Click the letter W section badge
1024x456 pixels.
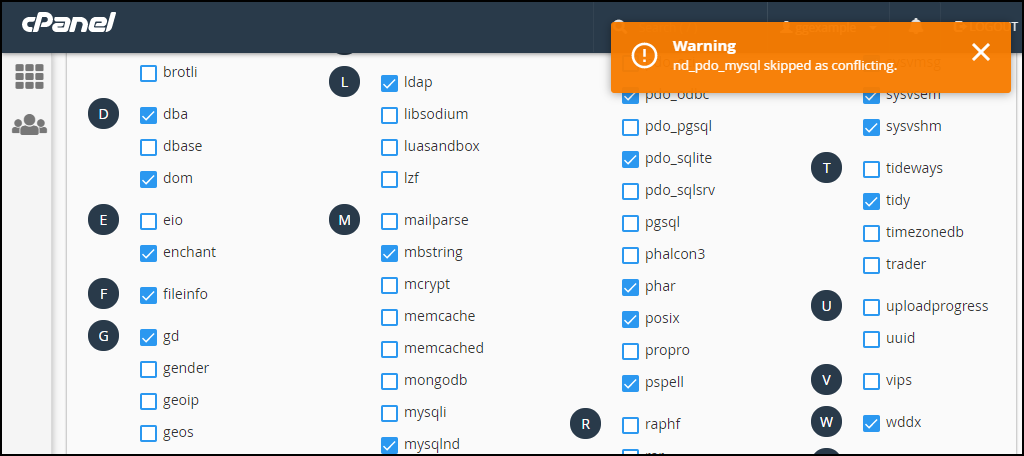point(827,422)
